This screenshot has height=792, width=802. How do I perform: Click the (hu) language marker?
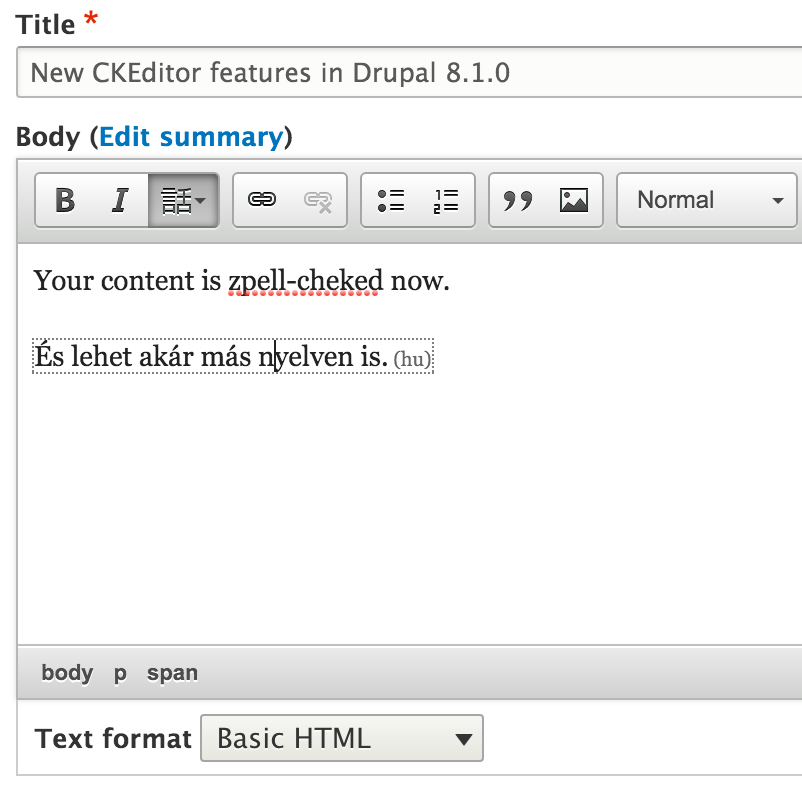pyautogui.click(x=412, y=357)
